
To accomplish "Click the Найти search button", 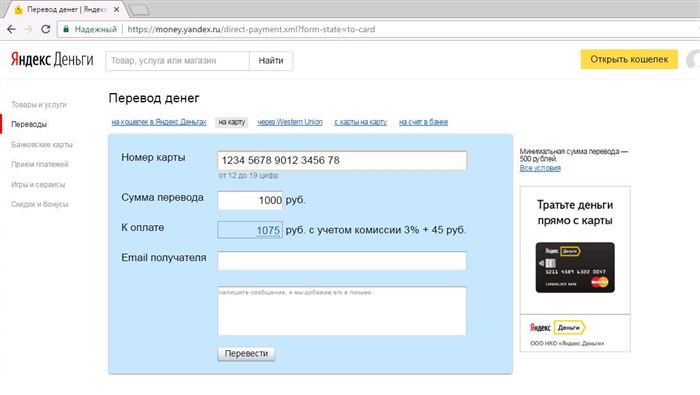I will click(x=271, y=61).
